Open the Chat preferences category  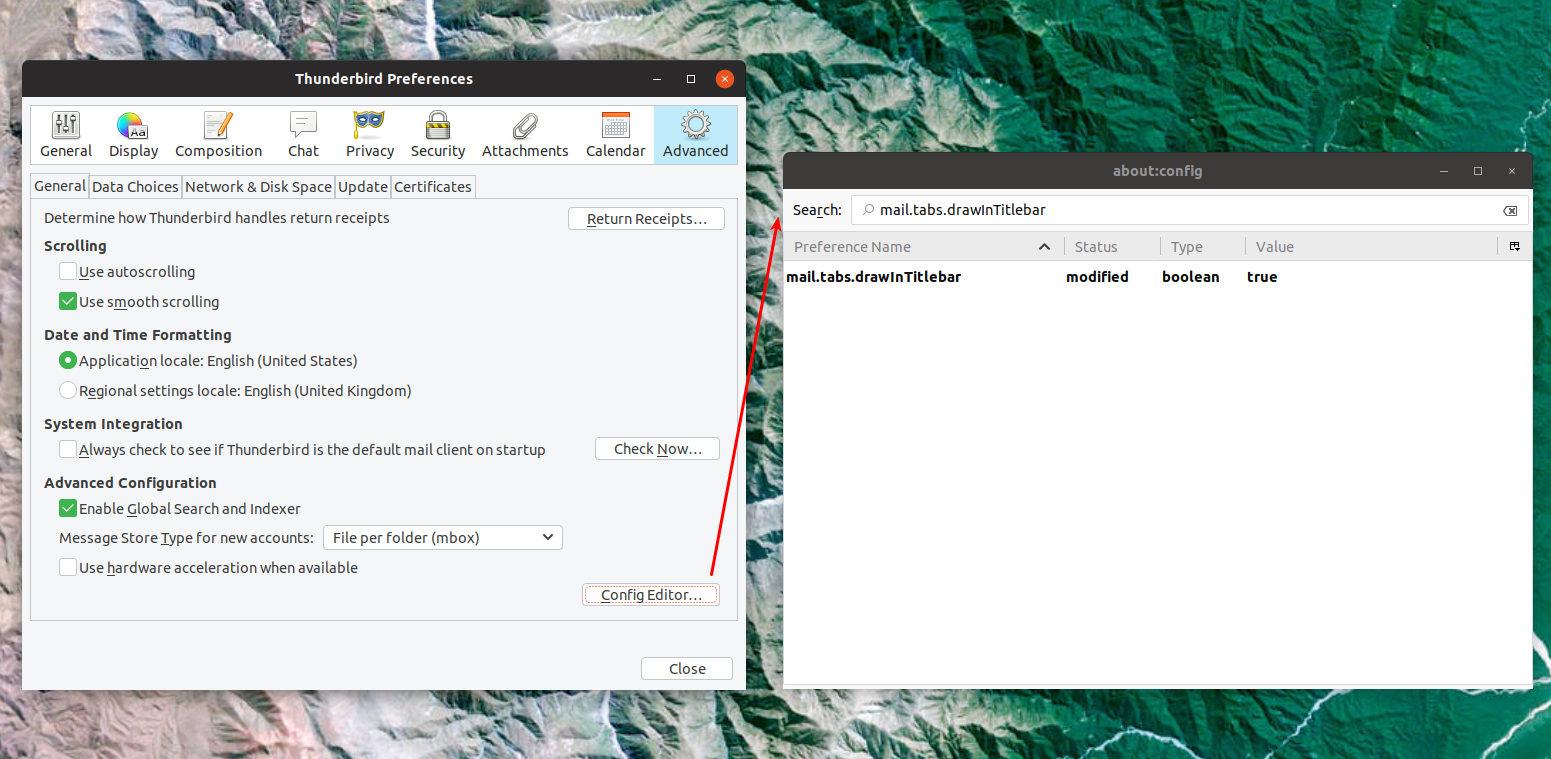pos(303,135)
